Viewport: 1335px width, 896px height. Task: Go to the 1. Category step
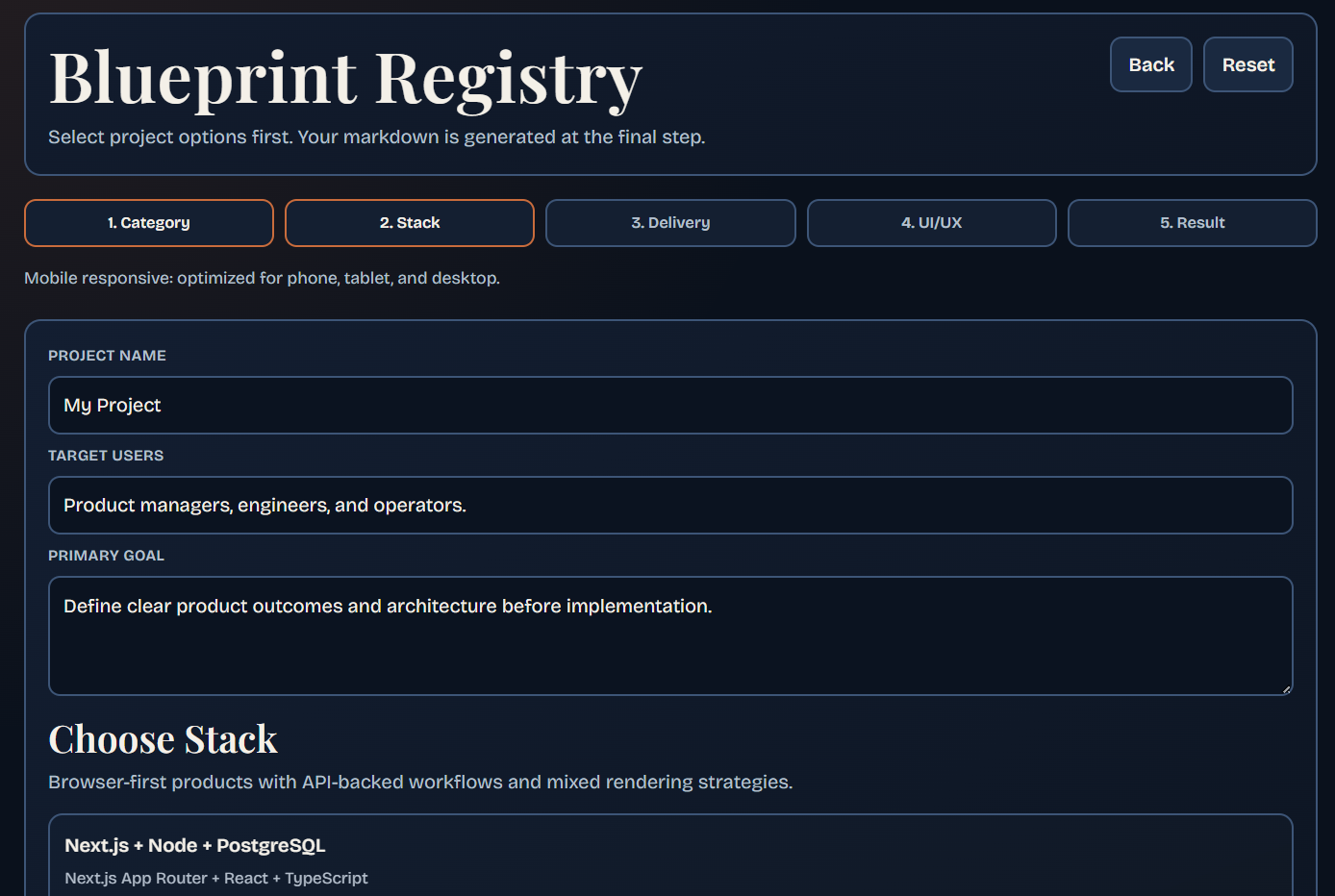click(x=149, y=223)
